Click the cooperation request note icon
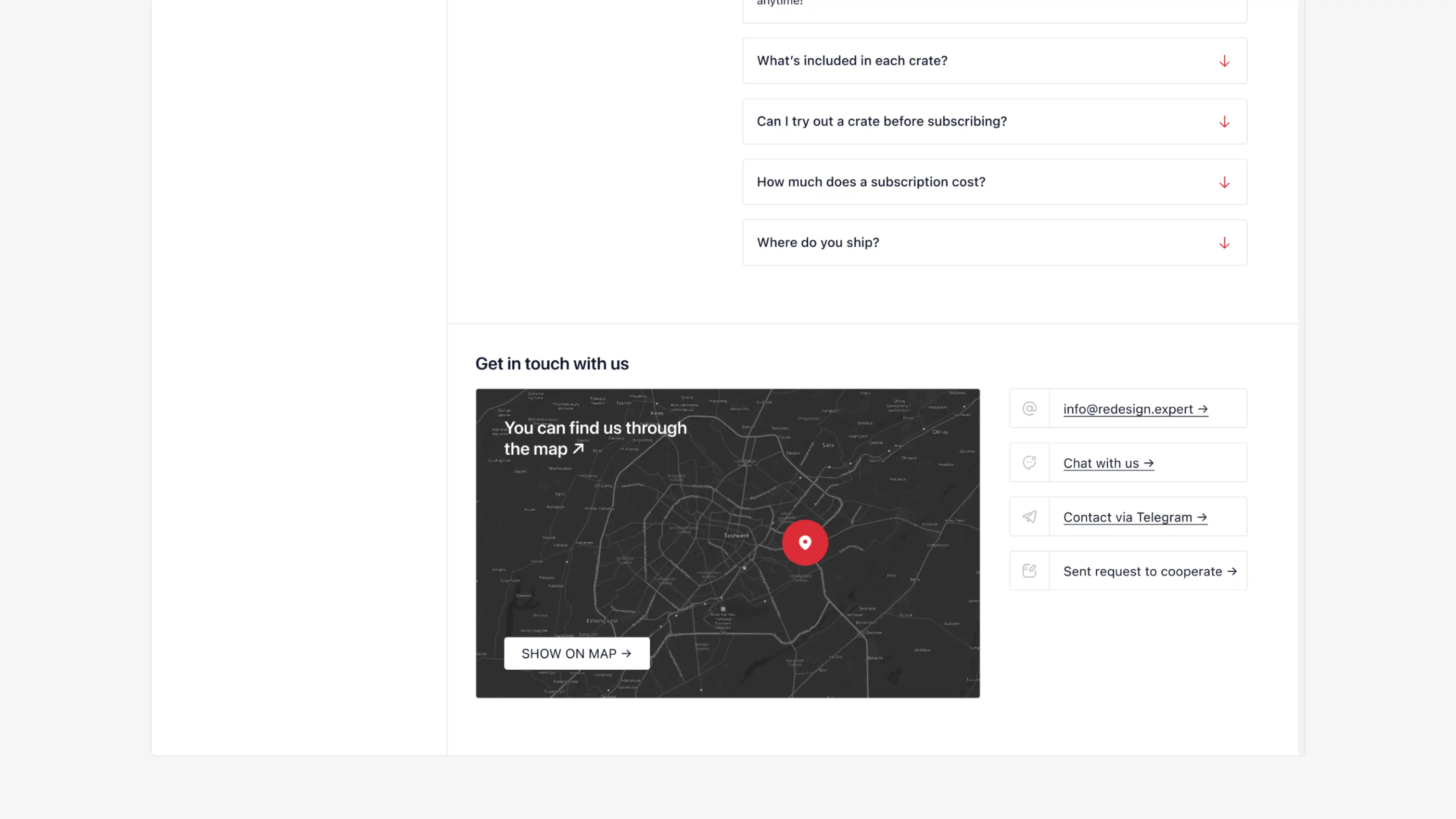Viewport: 1456px width, 819px height. click(x=1029, y=571)
